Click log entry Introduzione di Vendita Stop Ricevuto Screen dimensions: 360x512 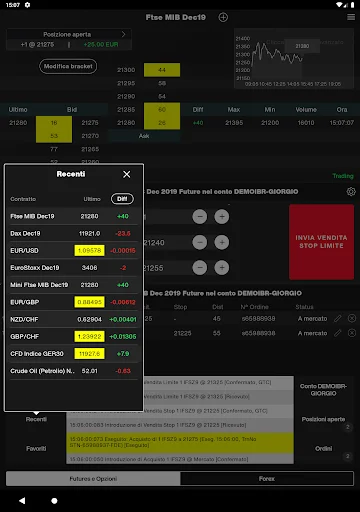tap(180, 425)
